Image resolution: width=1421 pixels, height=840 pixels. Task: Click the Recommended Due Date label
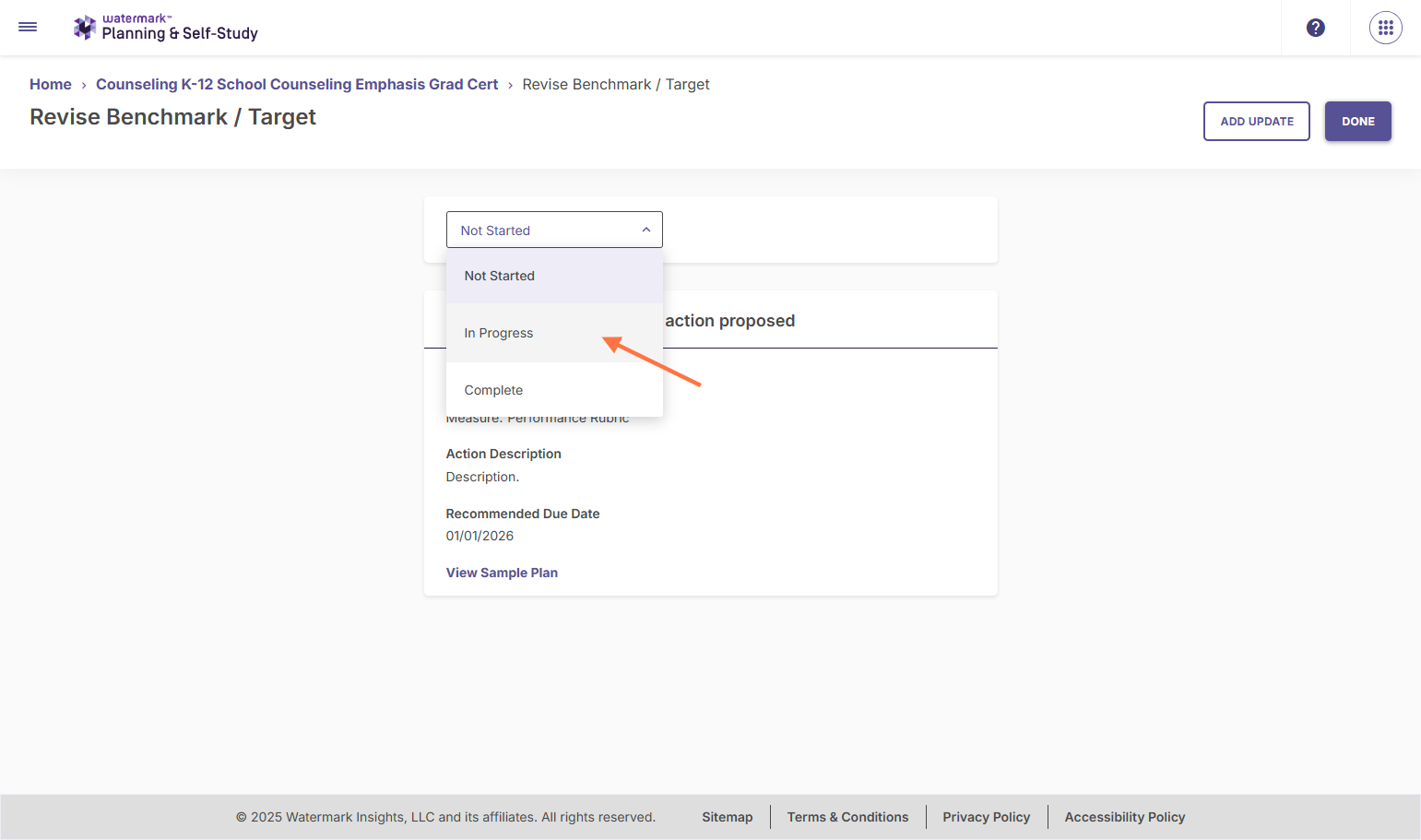[x=523, y=514]
